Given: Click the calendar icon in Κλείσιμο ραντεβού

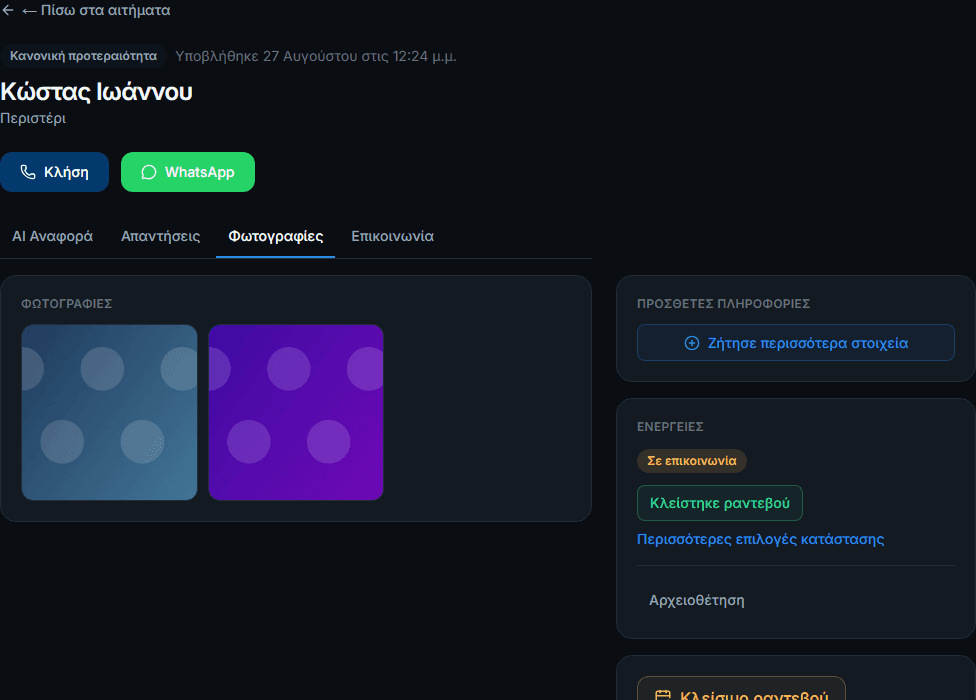Looking at the screenshot, I should coord(663,695).
